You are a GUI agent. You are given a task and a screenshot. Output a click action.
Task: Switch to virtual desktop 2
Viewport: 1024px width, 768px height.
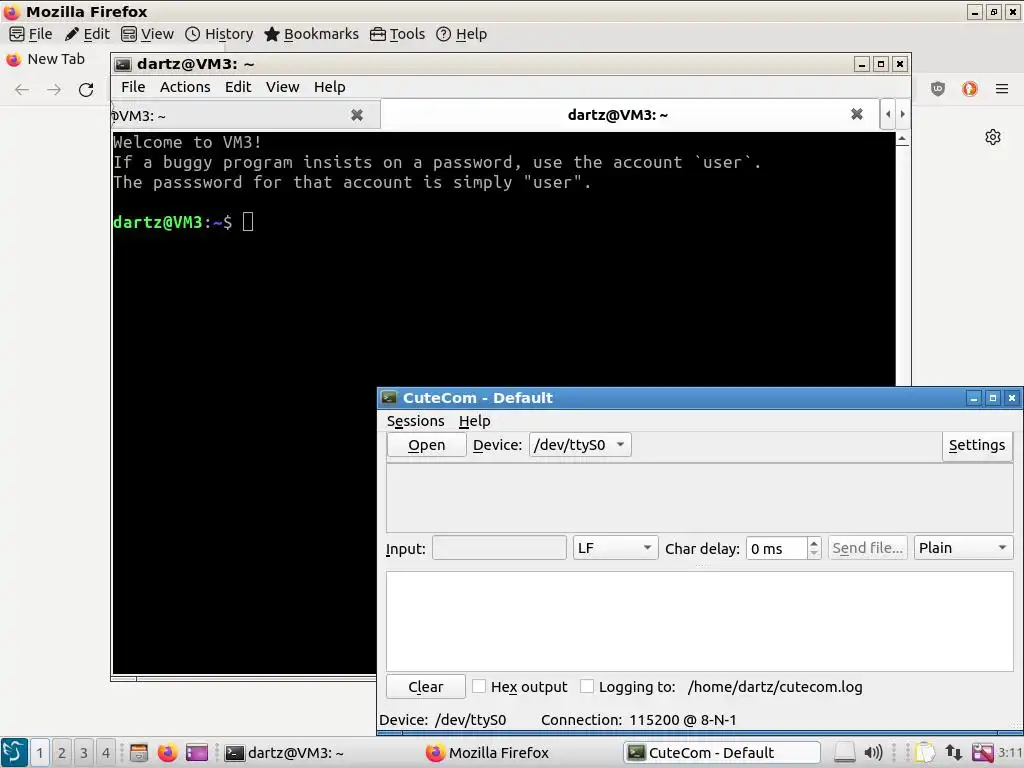(61, 753)
